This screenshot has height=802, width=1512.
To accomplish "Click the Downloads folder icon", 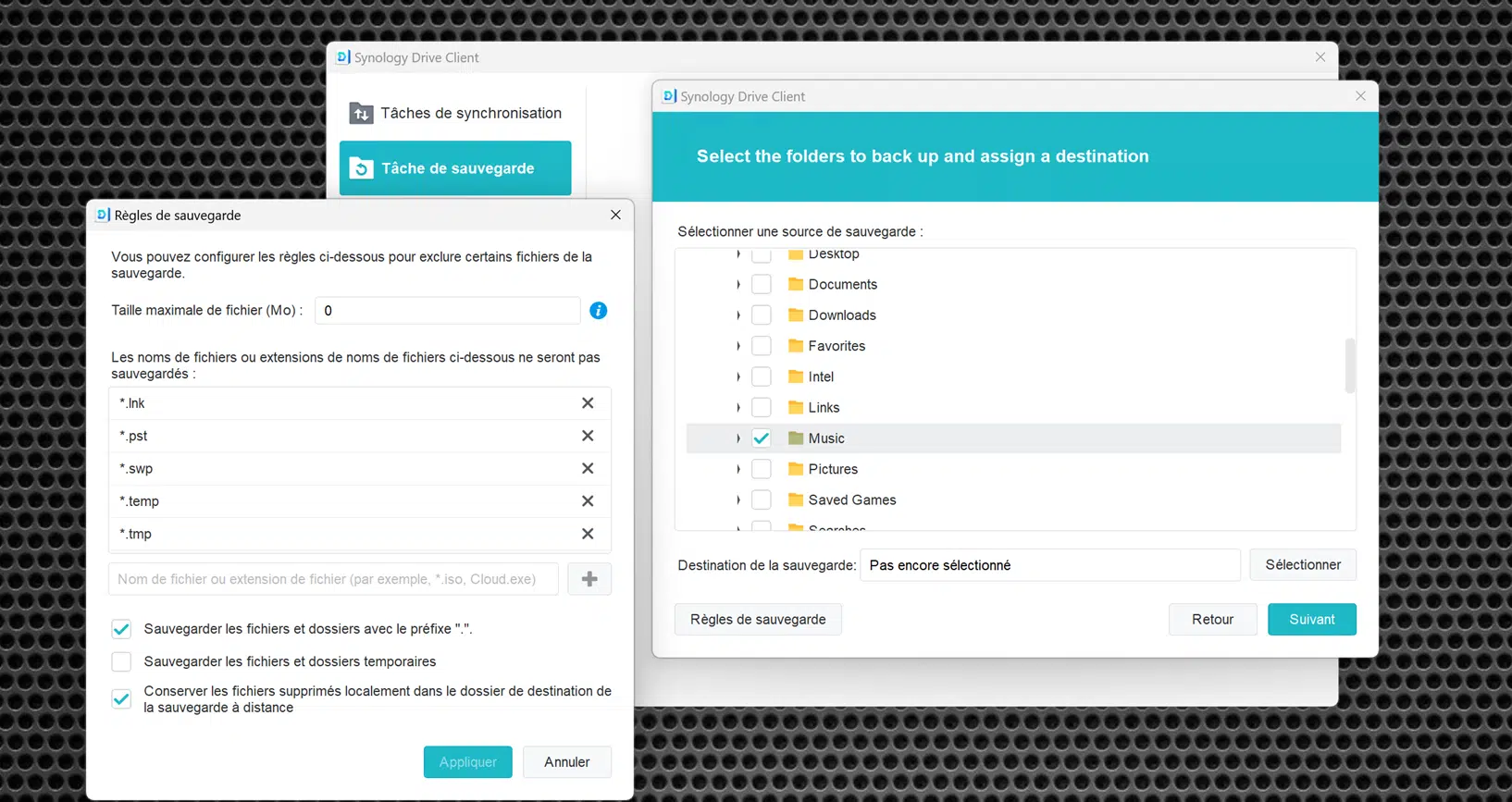I will pyautogui.click(x=796, y=315).
